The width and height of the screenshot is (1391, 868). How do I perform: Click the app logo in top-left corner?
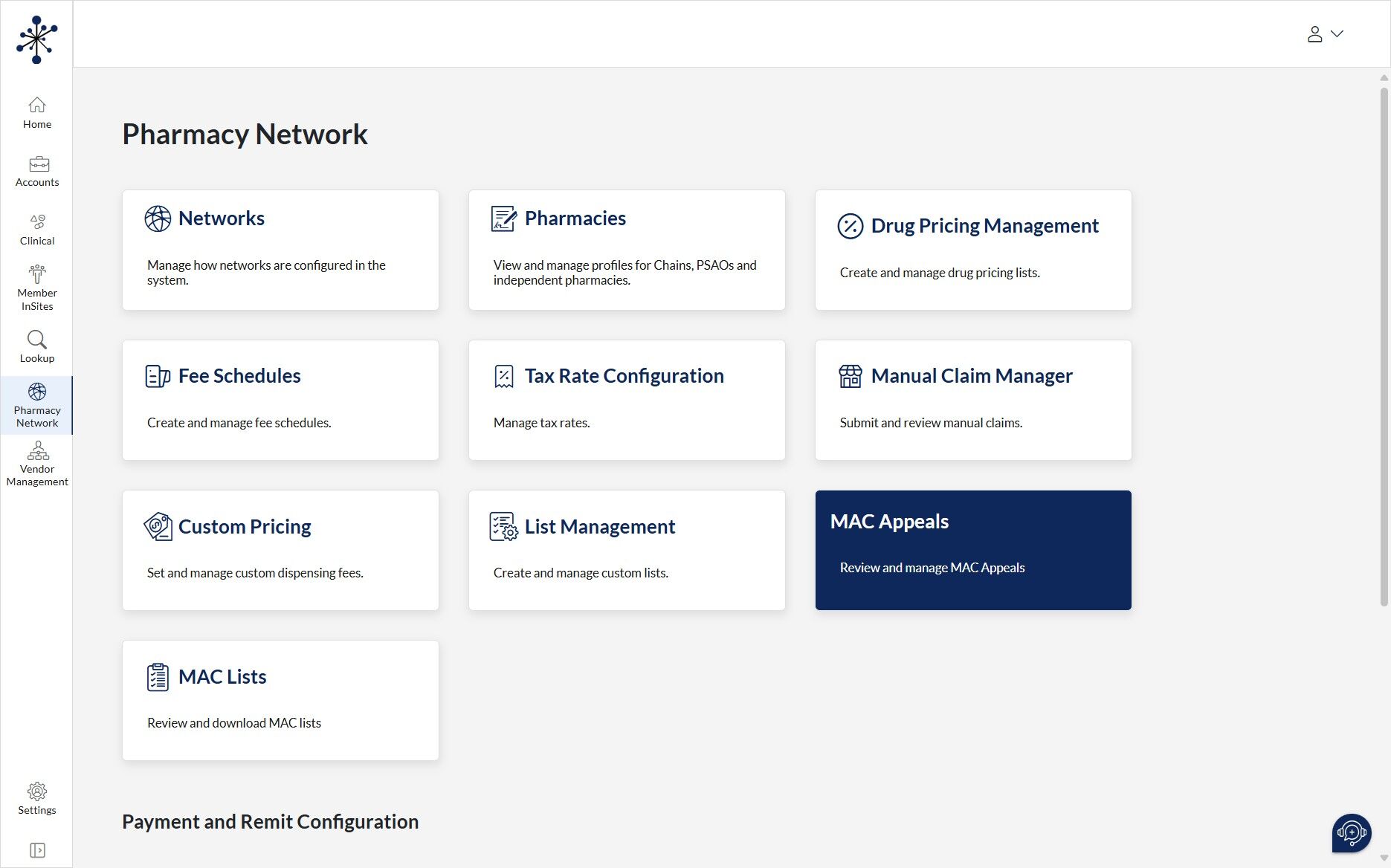(x=36, y=39)
